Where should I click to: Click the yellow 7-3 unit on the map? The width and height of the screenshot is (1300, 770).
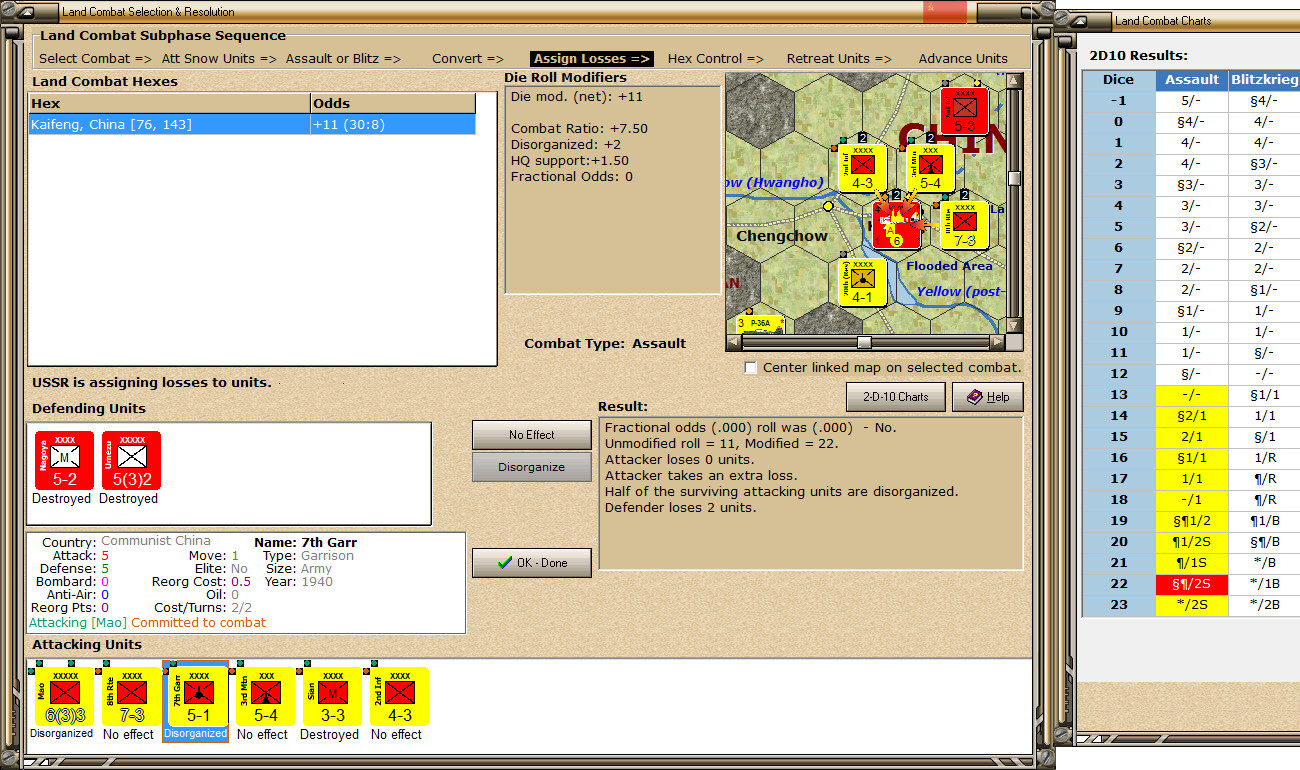tap(964, 226)
